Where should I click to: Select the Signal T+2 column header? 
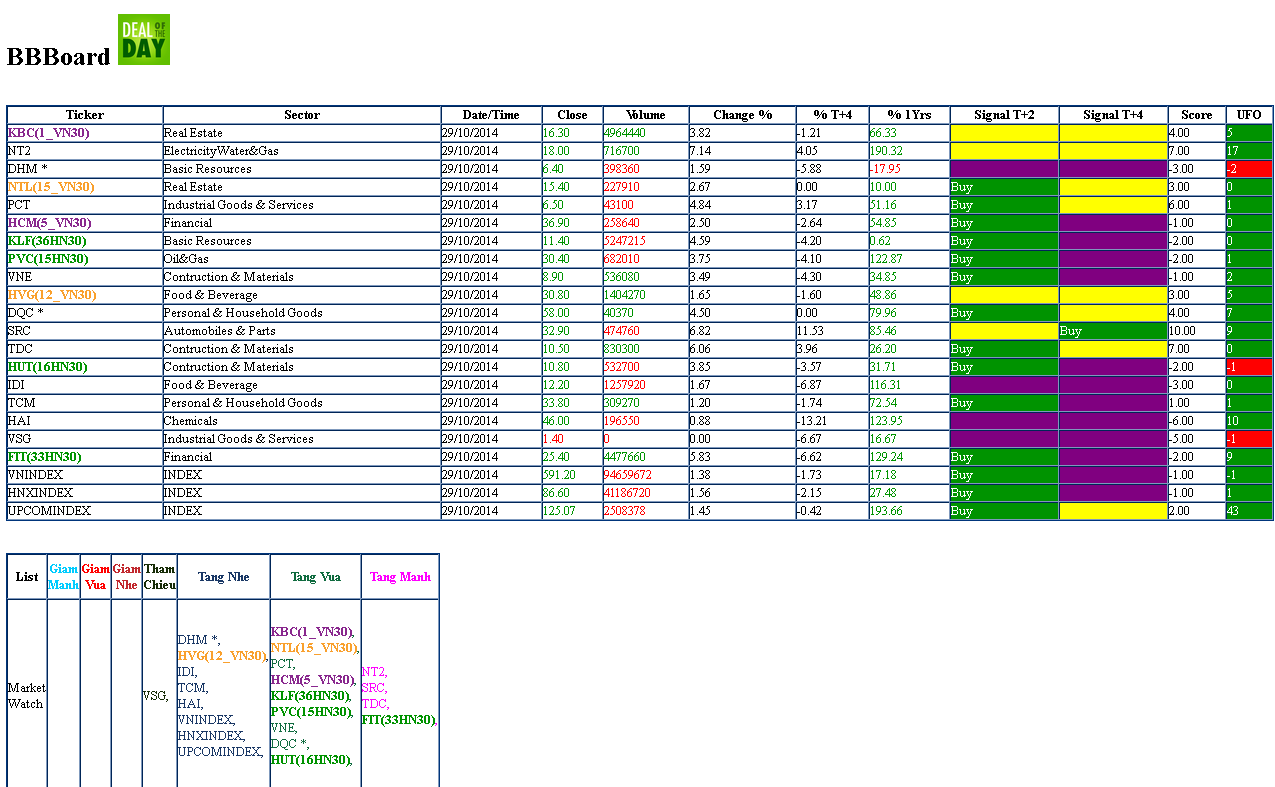1003,115
